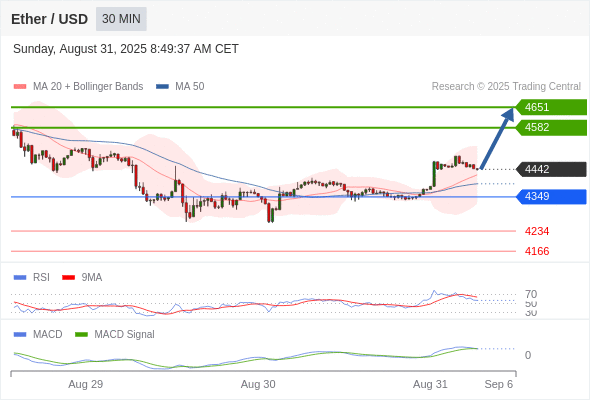The width and height of the screenshot is (590, 400).
Task: Click the RSI blue legend swatch
Action: 20,278
